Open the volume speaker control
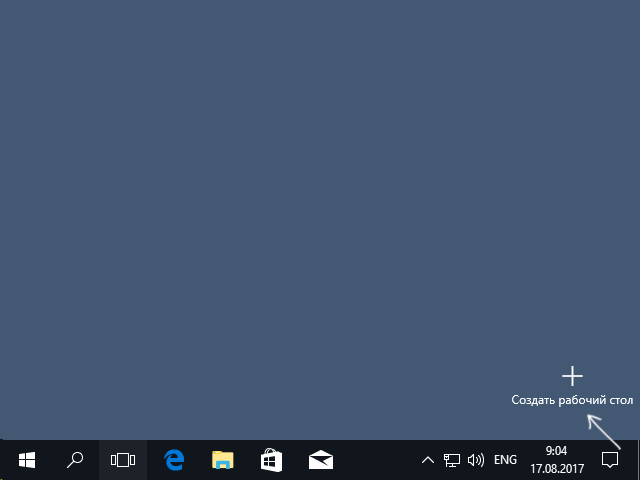Viewport: 640px width, 480px height. [x=476, y=460]
